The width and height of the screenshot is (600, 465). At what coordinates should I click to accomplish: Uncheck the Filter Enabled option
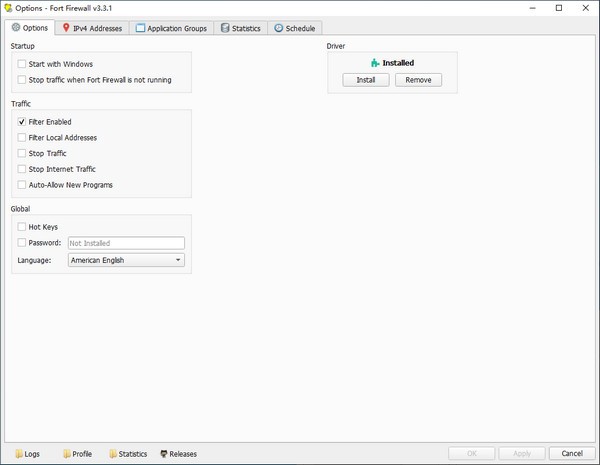(x=22, y=122)
